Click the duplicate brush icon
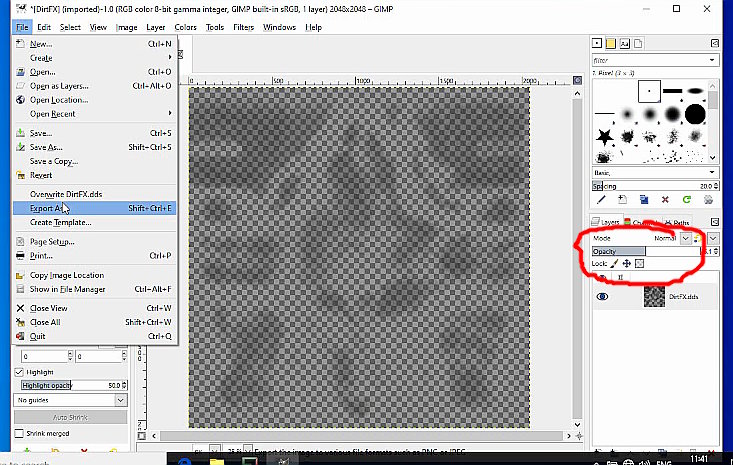 pos(644,200)
